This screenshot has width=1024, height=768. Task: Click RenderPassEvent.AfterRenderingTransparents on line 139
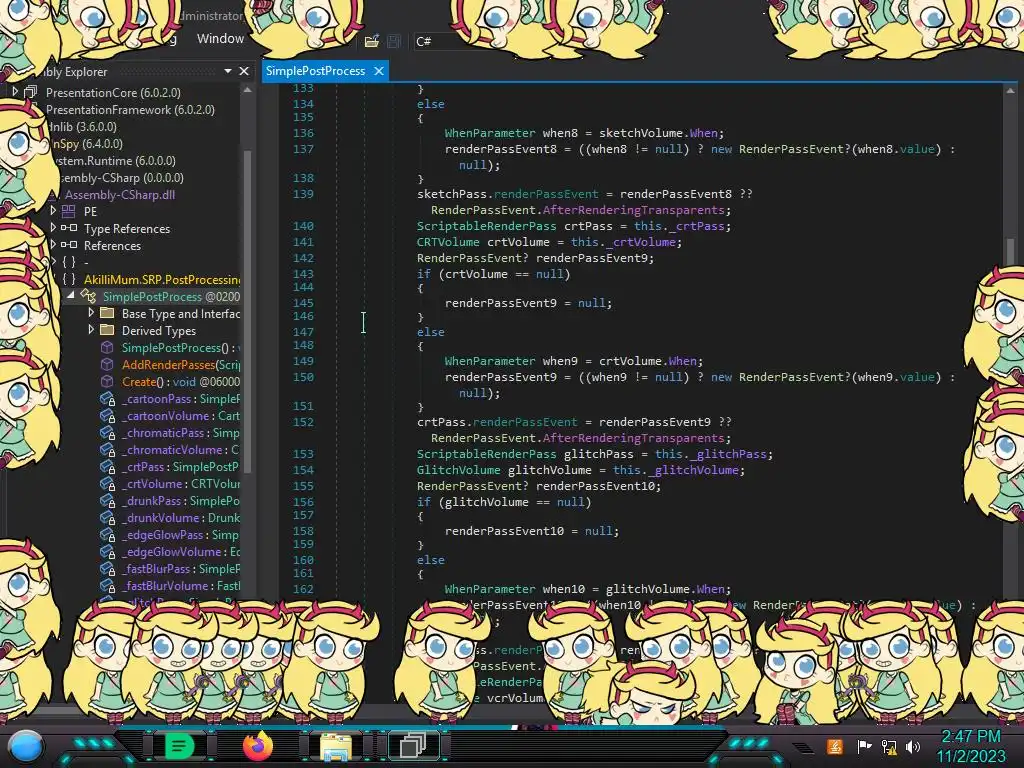[581, 210]
